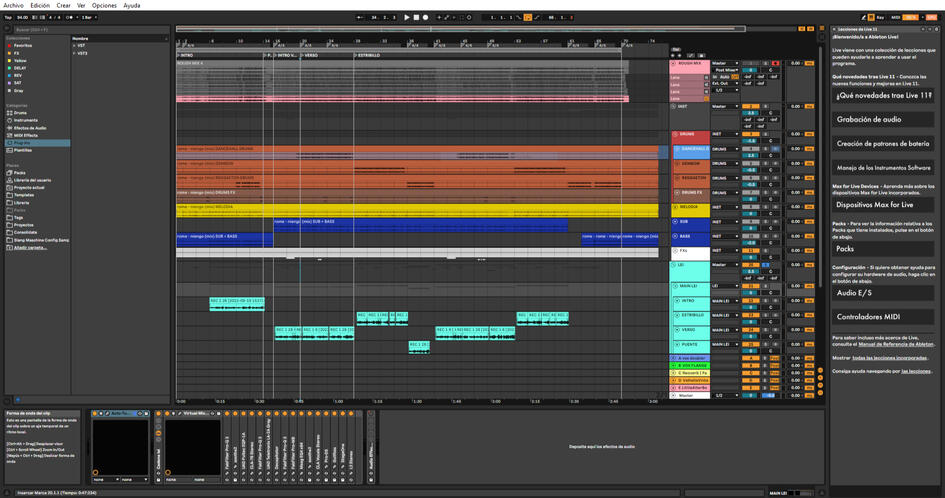The width and height of the screenshot is (945, 498).
Task: Open the Opciones menu
Action: click(104, 5)
